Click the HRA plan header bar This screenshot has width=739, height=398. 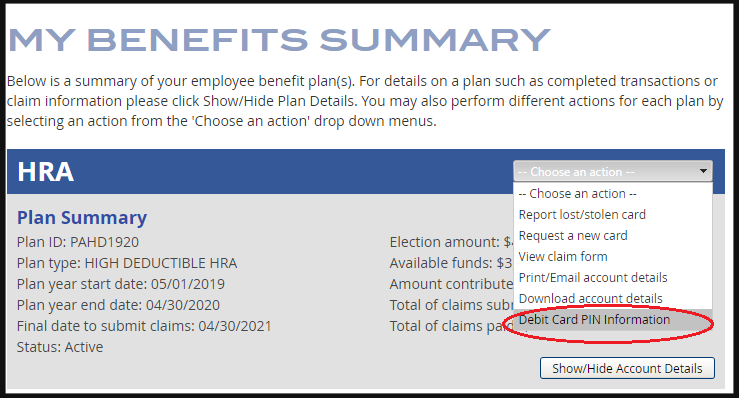click(x=259, y=172)
